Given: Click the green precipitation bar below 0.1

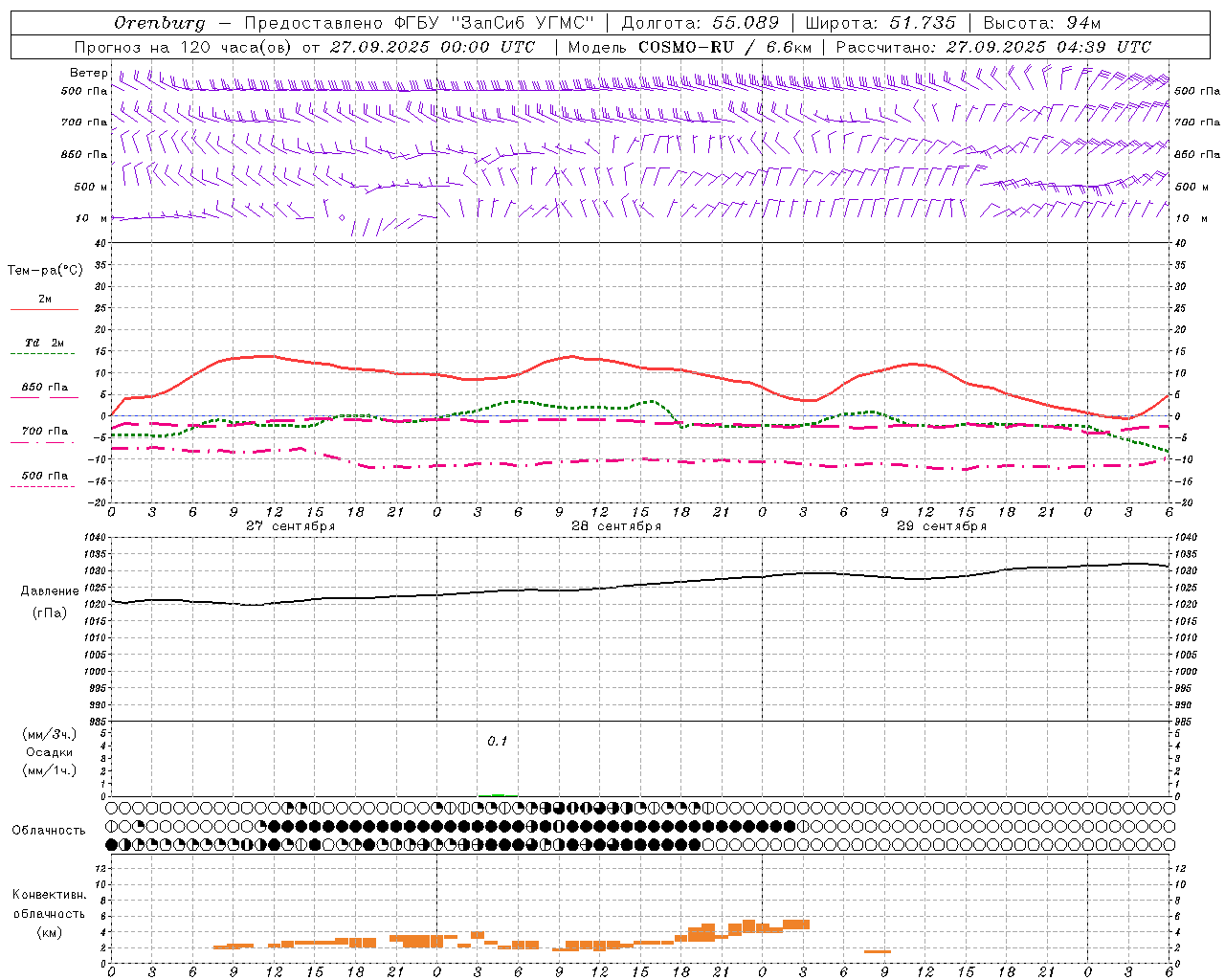Looking at the screenshot, I should (498, 795).
